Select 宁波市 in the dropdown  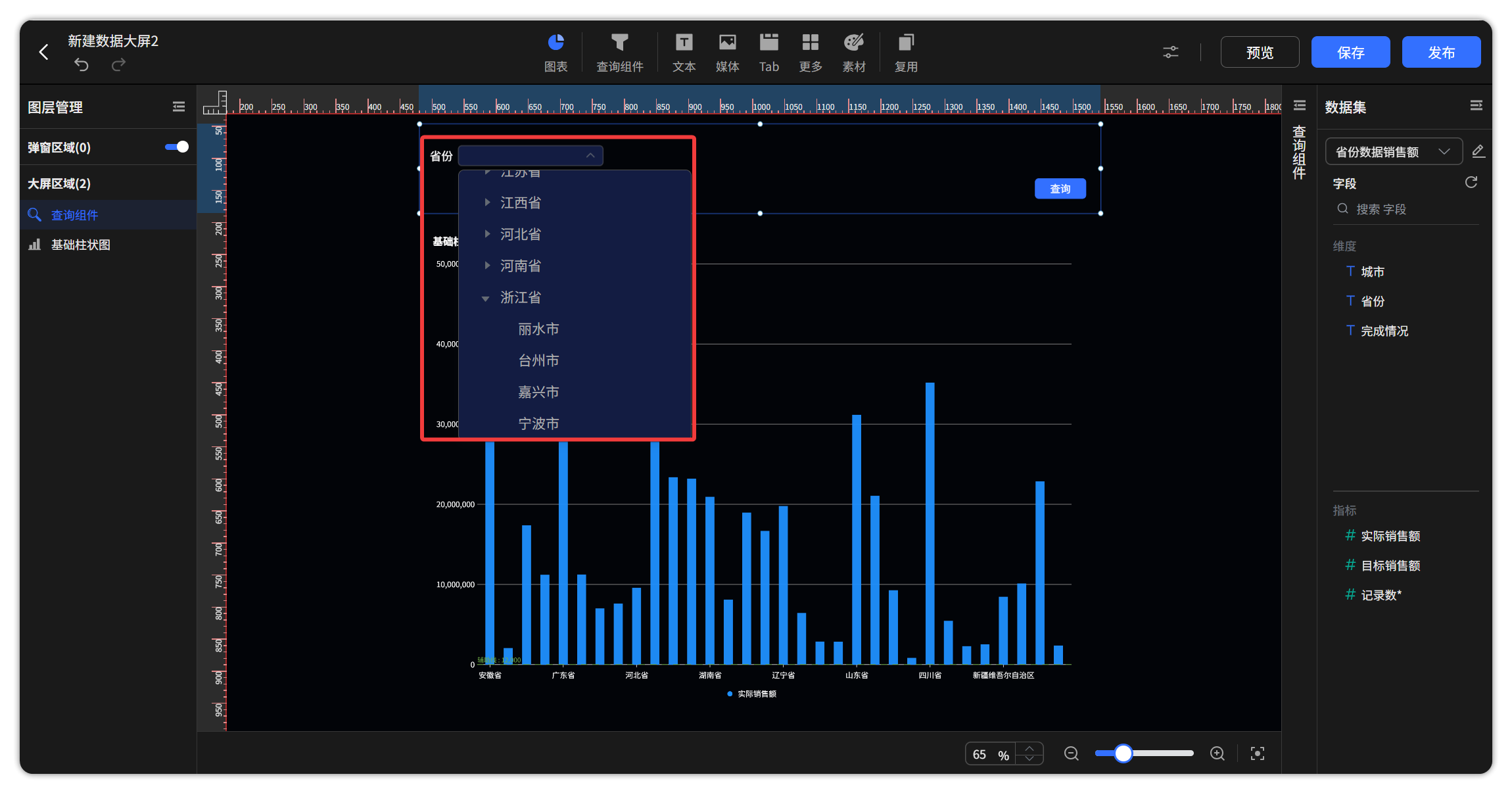coord(538,423)
